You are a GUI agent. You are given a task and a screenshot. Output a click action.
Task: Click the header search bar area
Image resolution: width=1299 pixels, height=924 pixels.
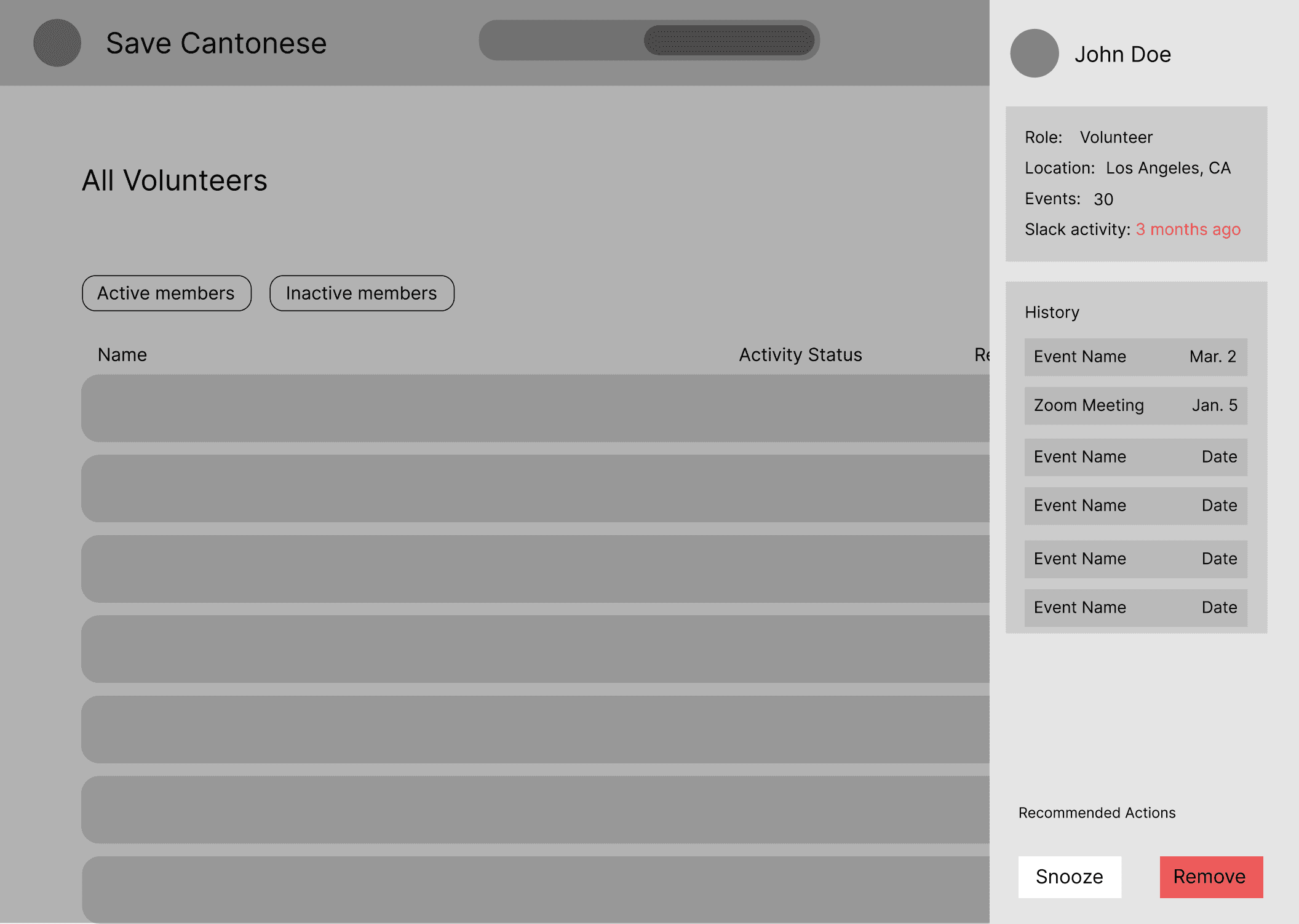point(560,41)
